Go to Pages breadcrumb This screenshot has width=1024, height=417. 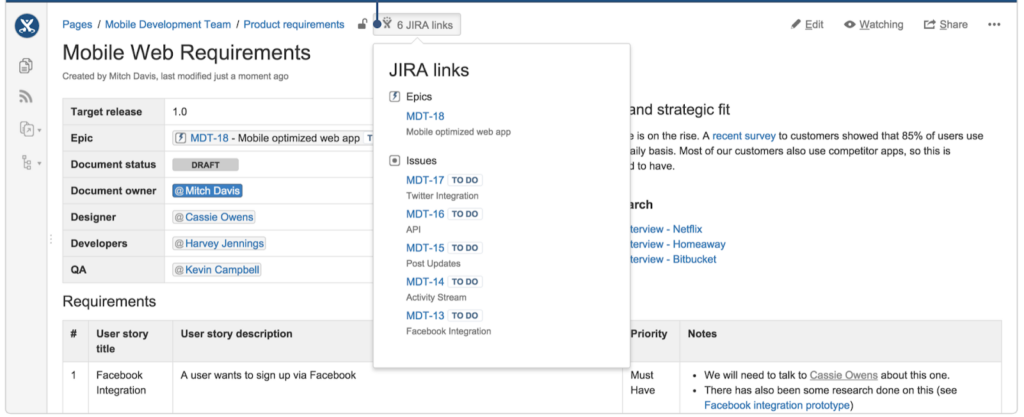[77, 25]
